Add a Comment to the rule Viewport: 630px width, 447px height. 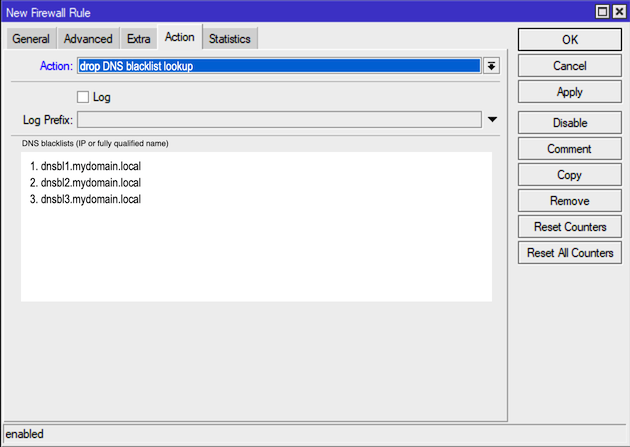(570, 149)
